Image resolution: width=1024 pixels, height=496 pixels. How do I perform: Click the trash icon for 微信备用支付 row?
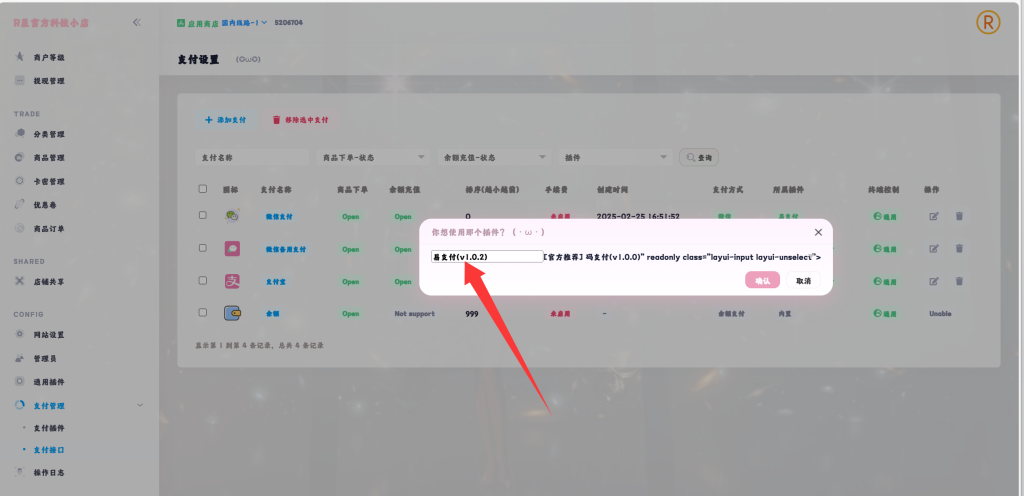(x=959, y=248)
